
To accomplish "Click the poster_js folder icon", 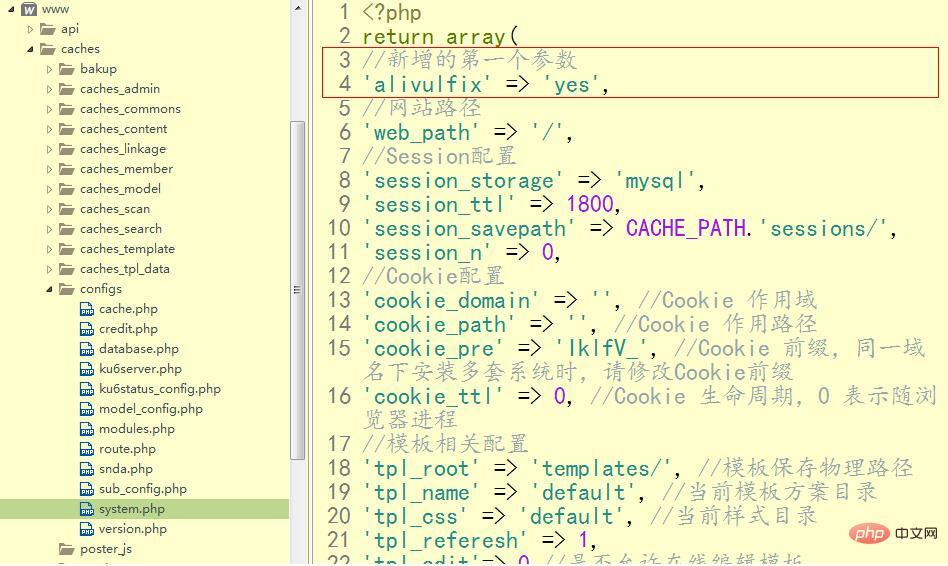I will point(67,548).
